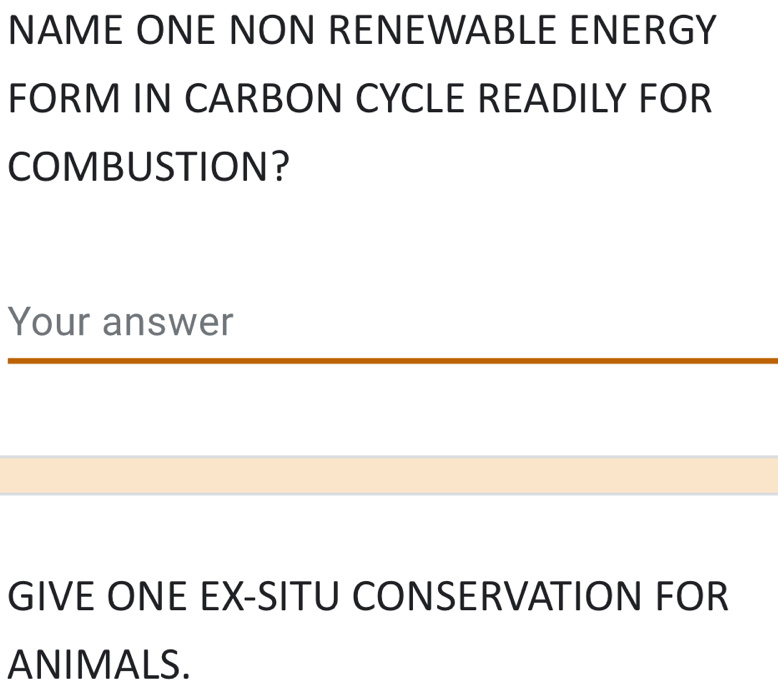
Task: Click the word 'ANIMALS.' in second question
Action: pos(98,662)
